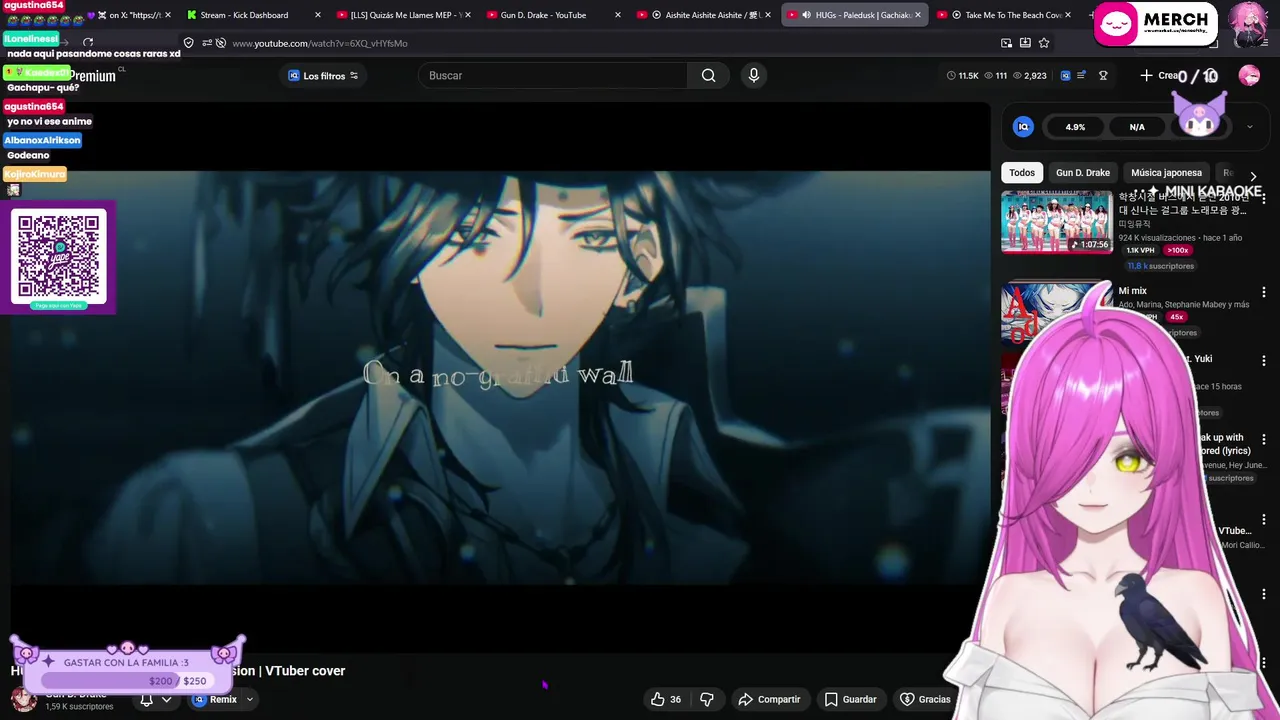Click the 11.8 k suscriptores badge
Image resolution: width=1280 pixels, height=720 pixels.
pyautogui.click(x=1160, y=266)
